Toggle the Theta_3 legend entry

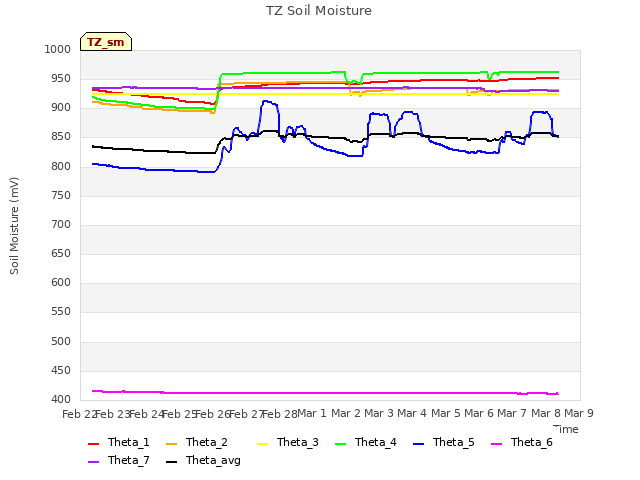(288, 442)
